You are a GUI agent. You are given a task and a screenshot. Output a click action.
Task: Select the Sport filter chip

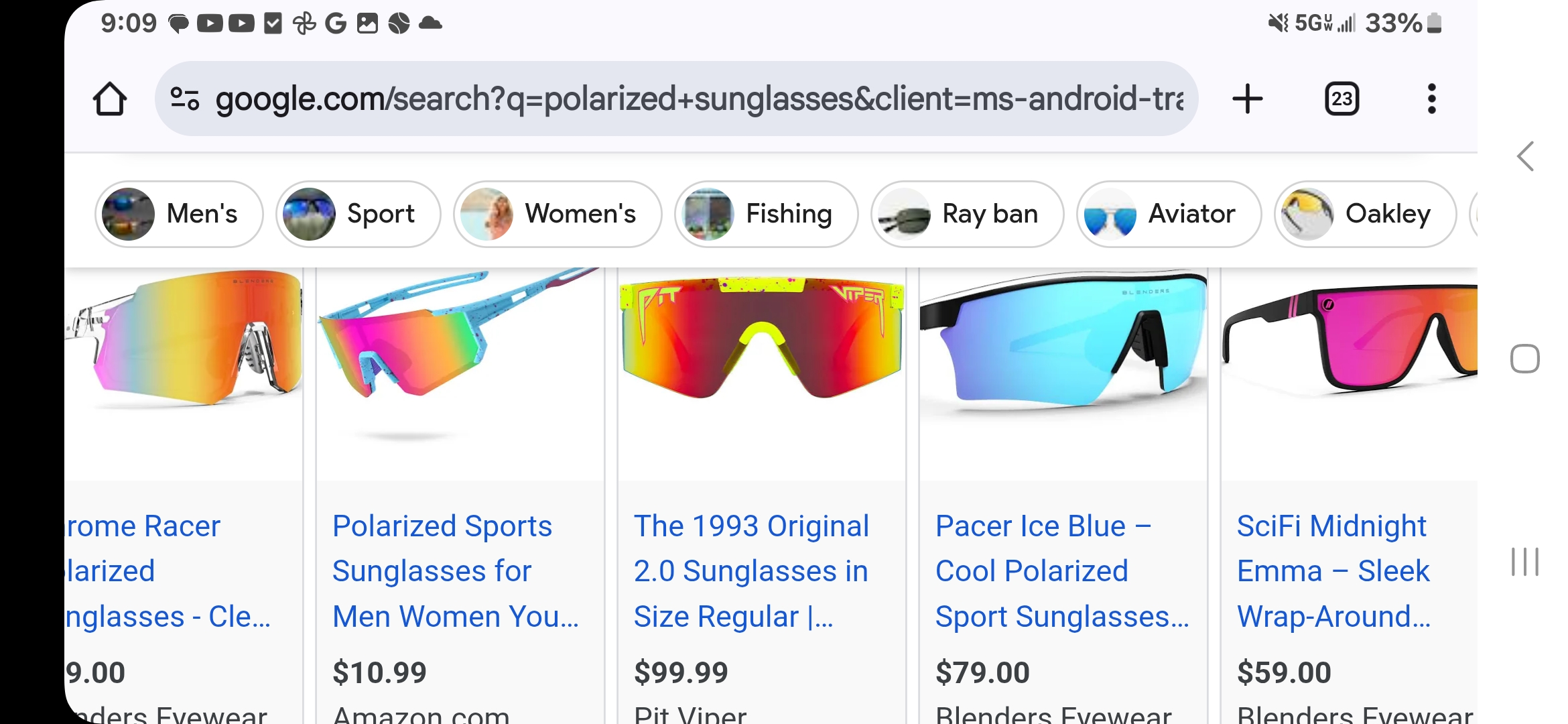(x=358, y=214)
